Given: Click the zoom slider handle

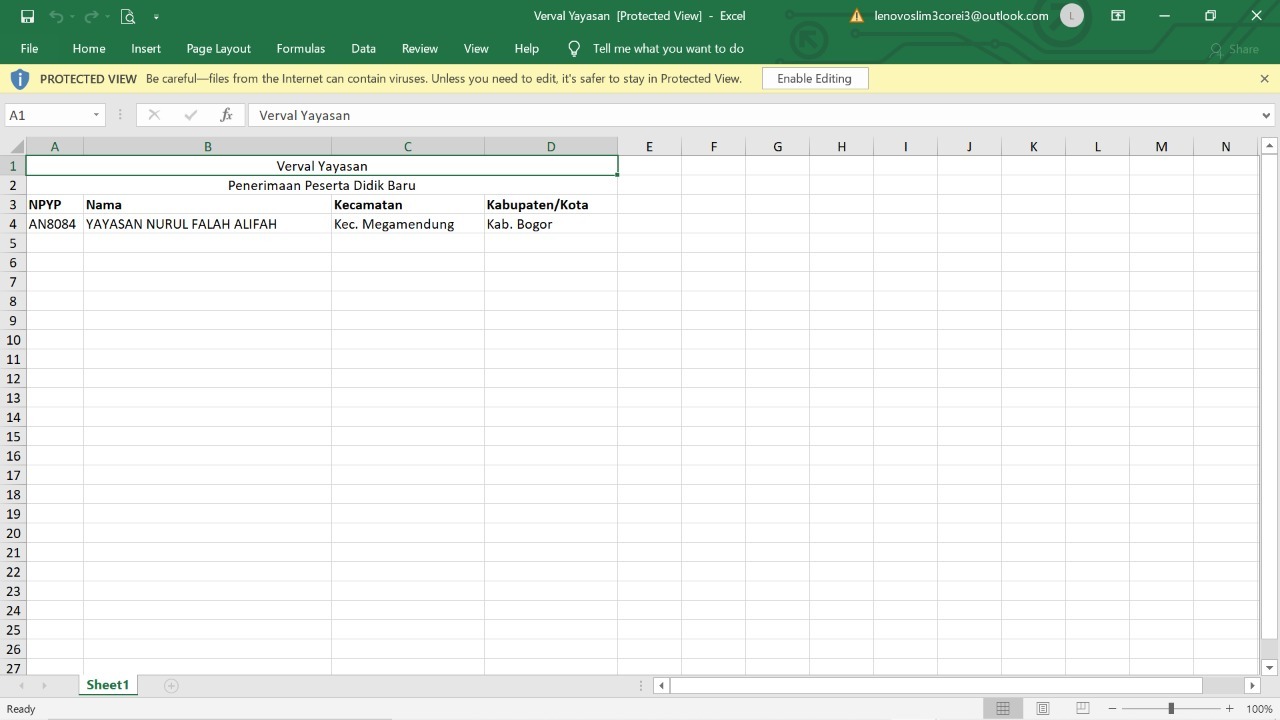Looking at the screenshot, I should pos(1171,708).
